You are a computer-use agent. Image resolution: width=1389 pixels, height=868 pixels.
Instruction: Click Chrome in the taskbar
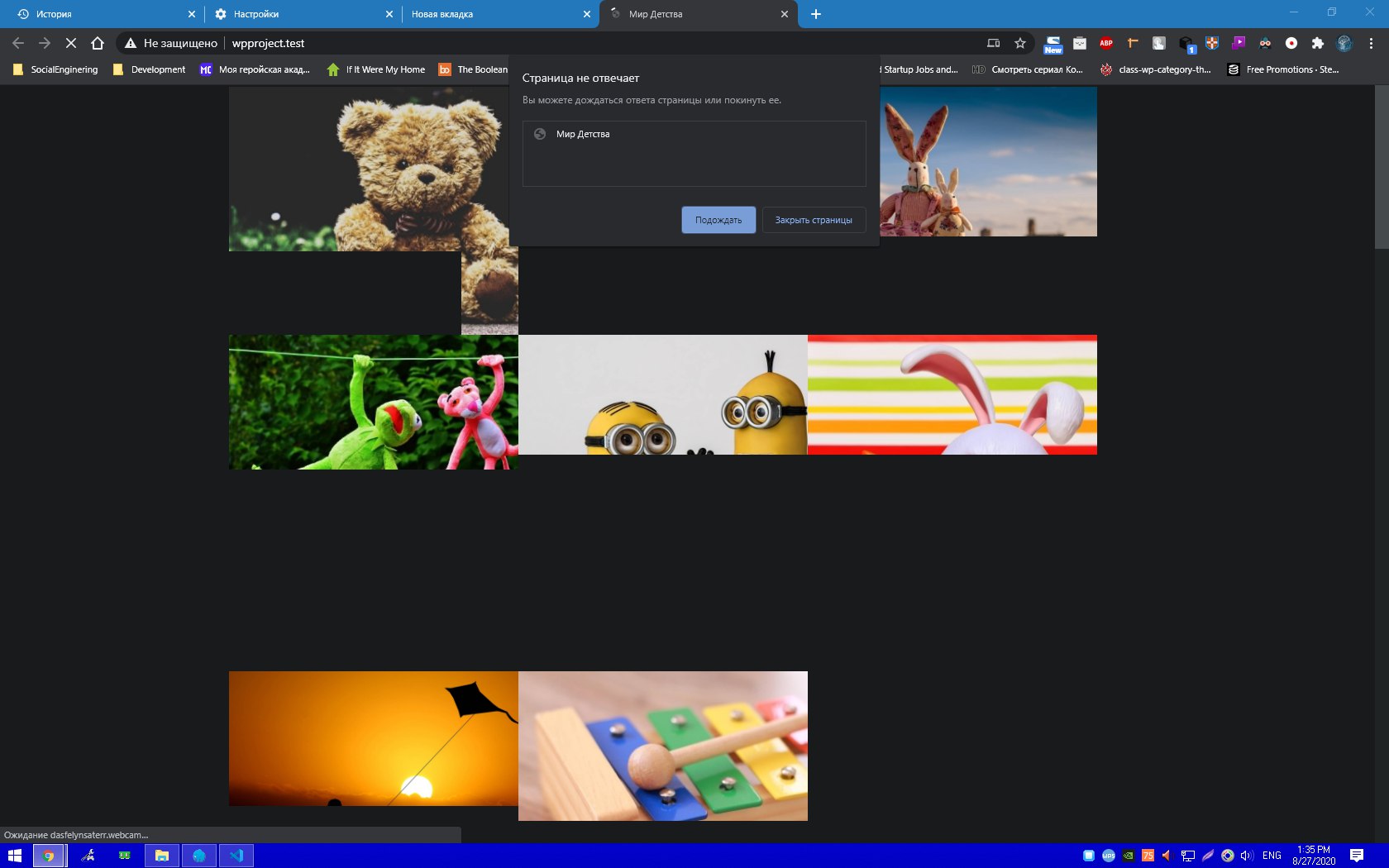pos(49,856)
